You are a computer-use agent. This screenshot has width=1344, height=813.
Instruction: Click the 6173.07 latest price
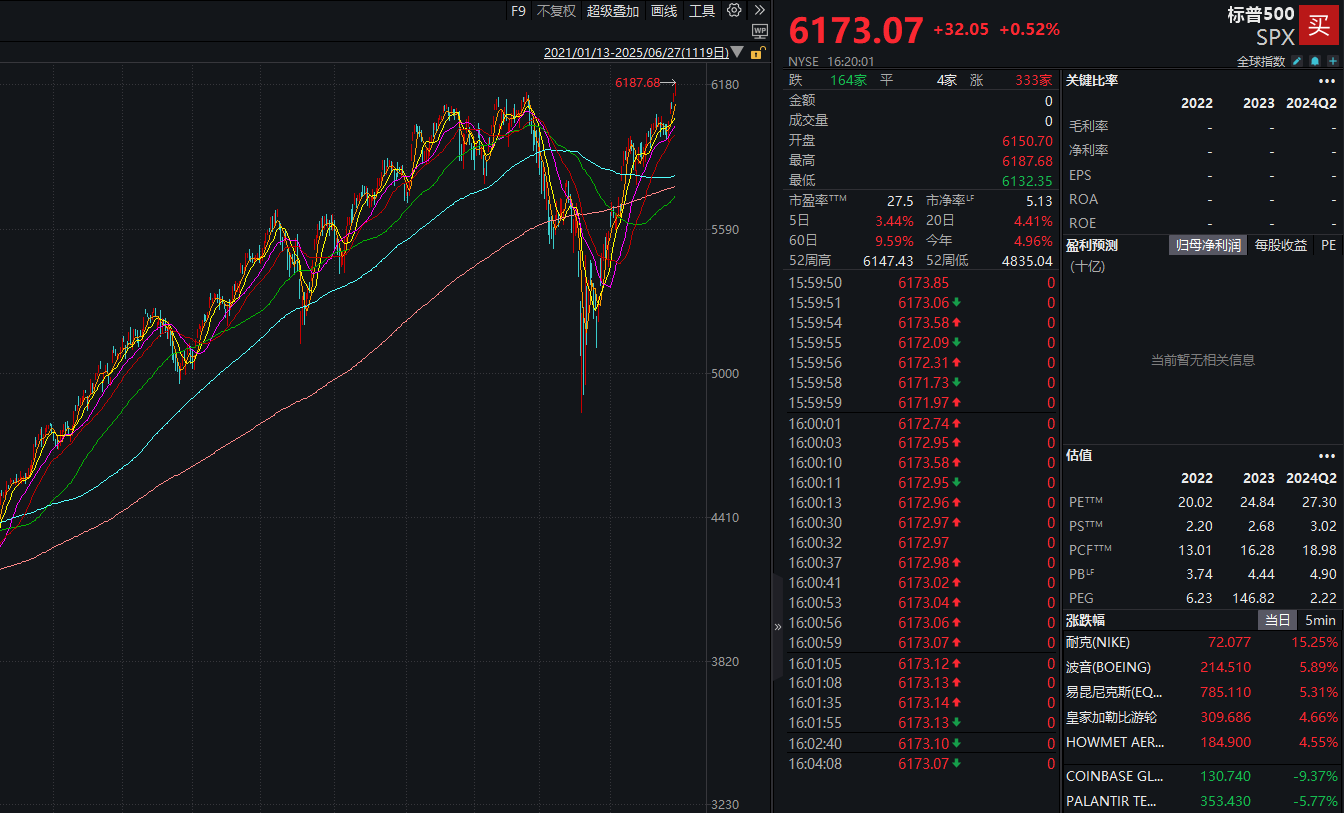pyautogui.click(x=856, y=30)
